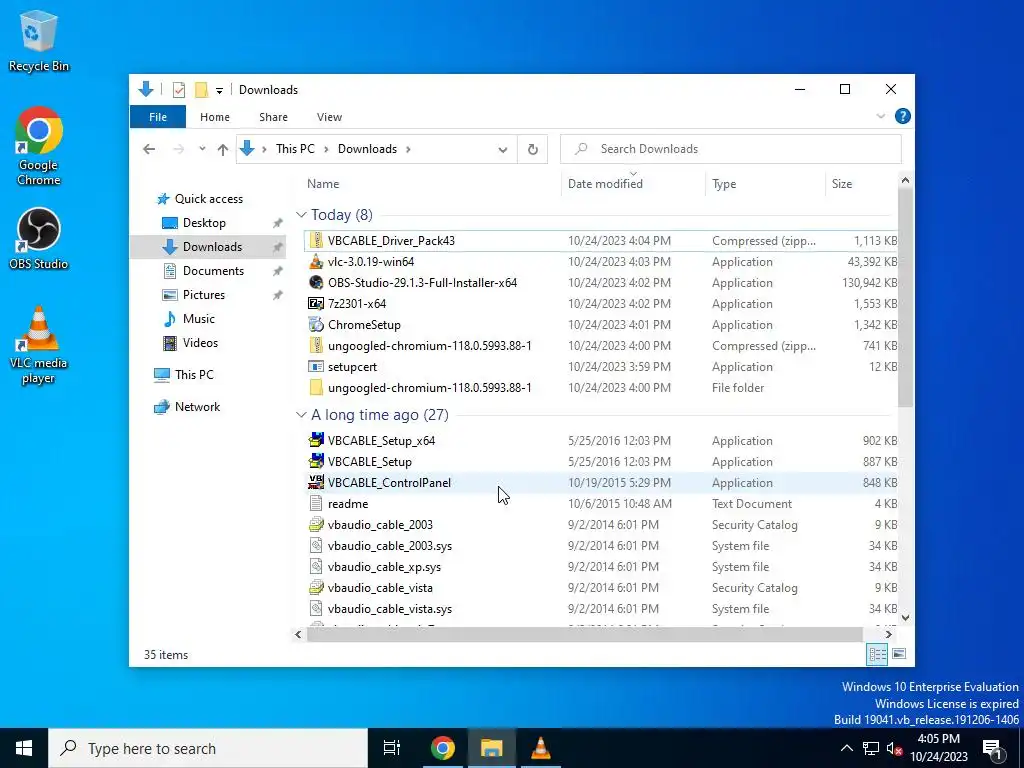Click This PC in the address bar
The width and height of the screenshot is (1024, 768).
[295, 149]
